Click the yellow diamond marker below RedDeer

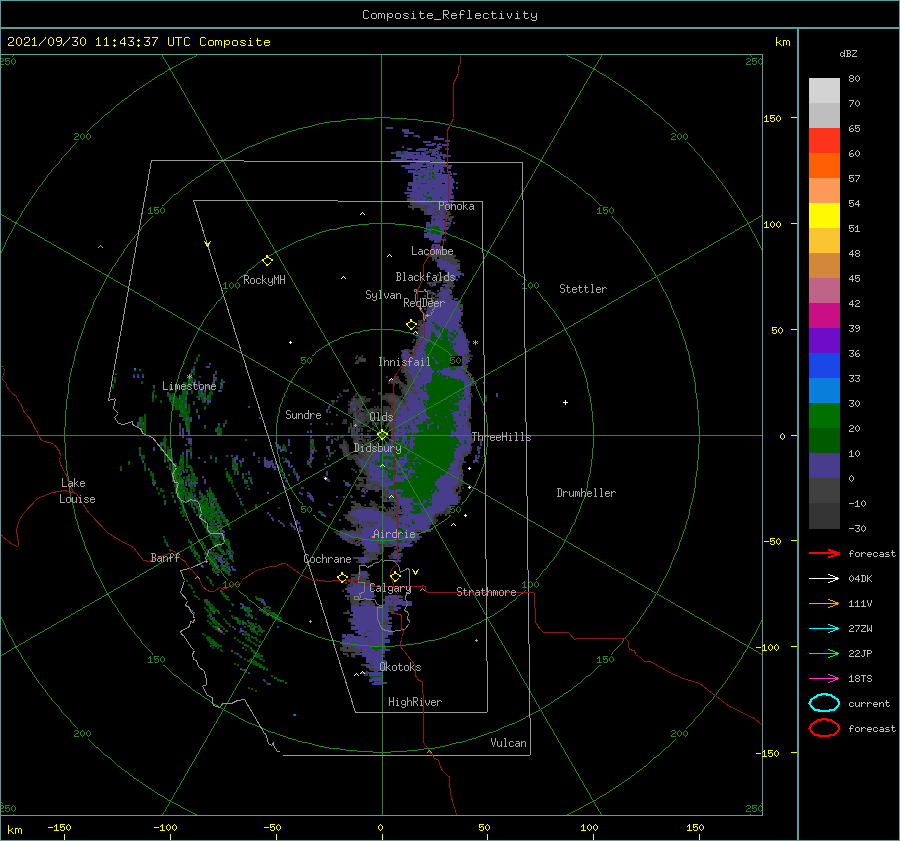click(412, 325)
